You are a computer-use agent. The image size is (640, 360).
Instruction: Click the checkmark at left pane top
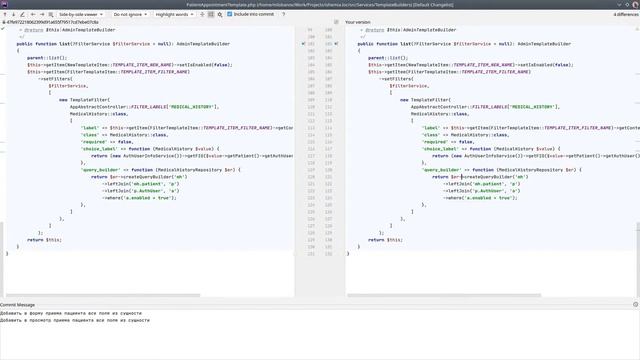tap(3, 29)
